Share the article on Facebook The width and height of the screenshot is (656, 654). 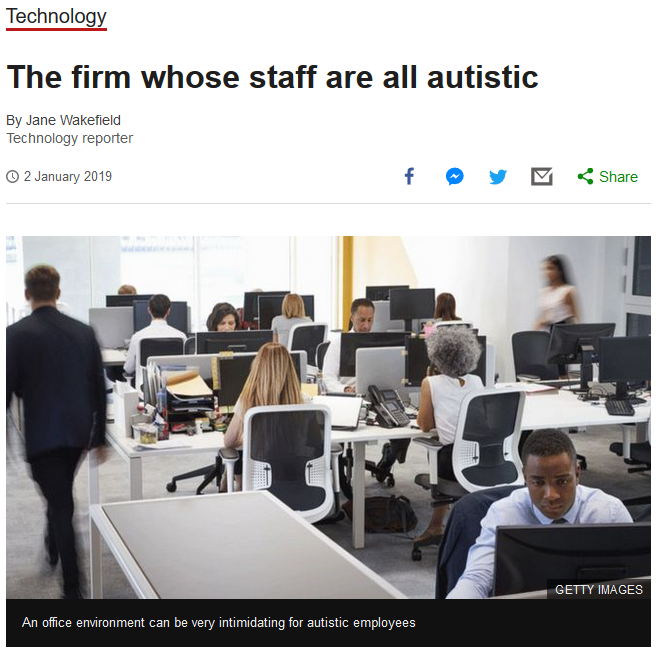(410, 176)
